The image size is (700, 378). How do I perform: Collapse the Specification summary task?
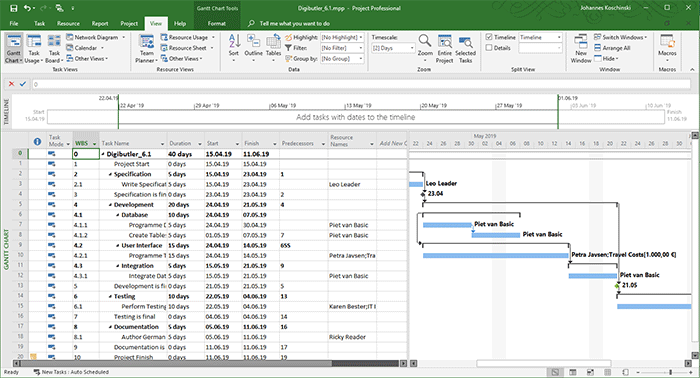[110, 174]
